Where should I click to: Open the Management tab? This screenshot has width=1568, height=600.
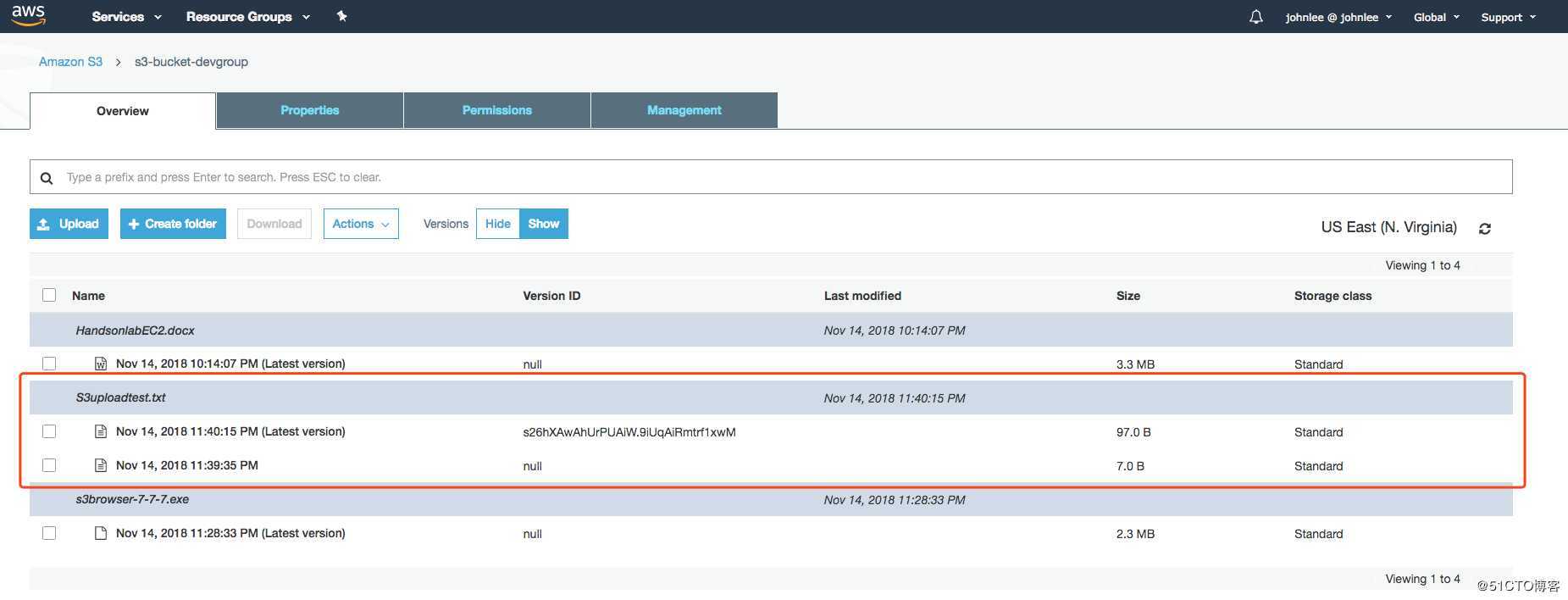coord(684,110)
